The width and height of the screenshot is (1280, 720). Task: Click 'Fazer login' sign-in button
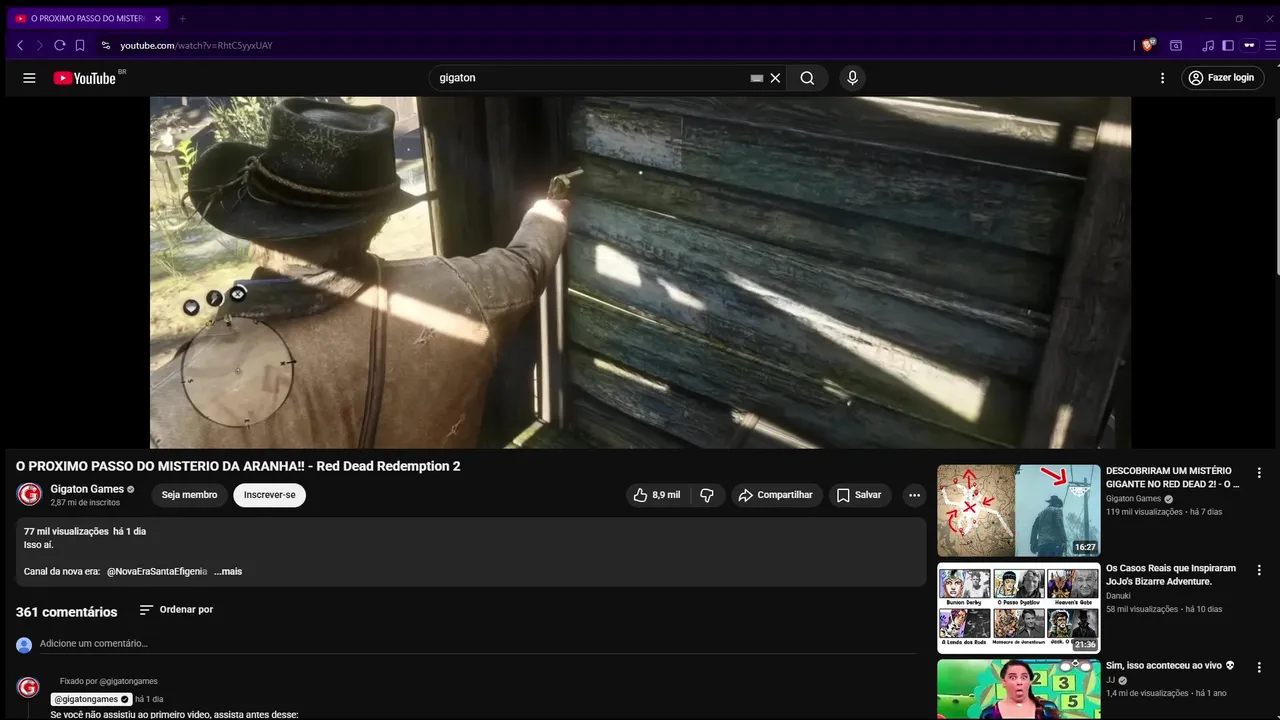1223,78
